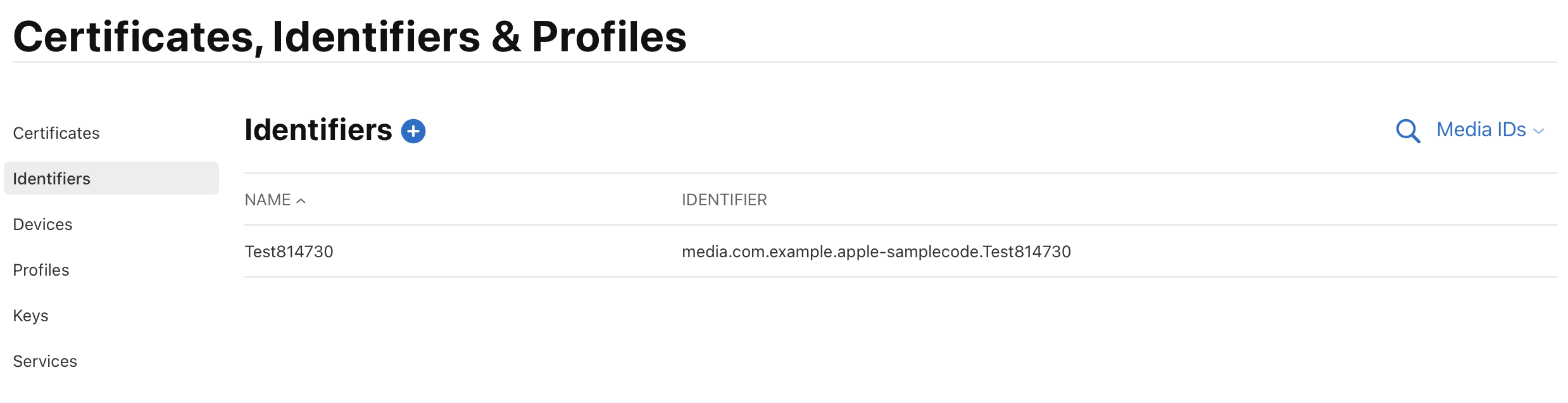Add a new identifier with plus icon
1568x403 pixels.
click(x=413, y=131)
